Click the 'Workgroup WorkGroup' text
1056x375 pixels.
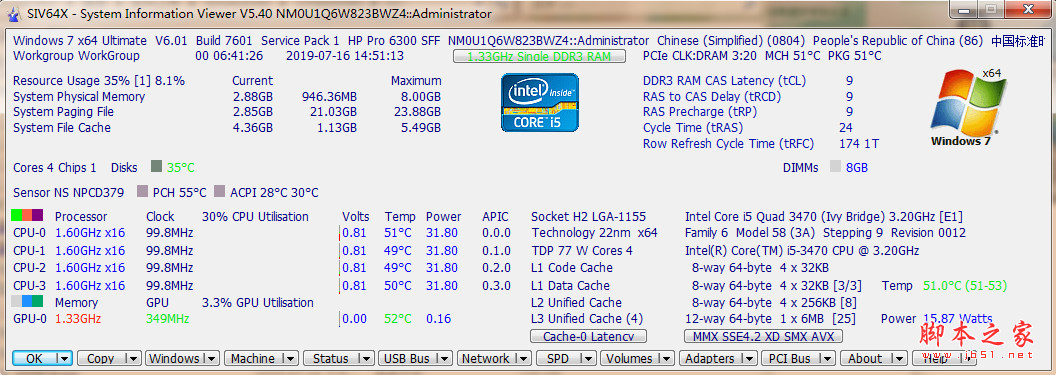(76, 56)
